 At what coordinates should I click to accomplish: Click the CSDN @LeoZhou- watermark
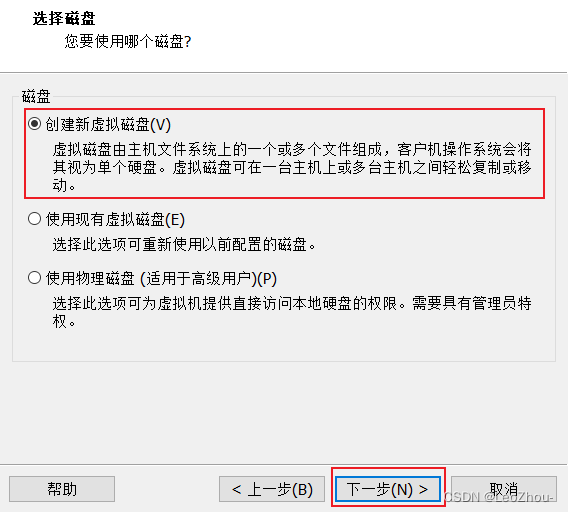tap(499, 497)
